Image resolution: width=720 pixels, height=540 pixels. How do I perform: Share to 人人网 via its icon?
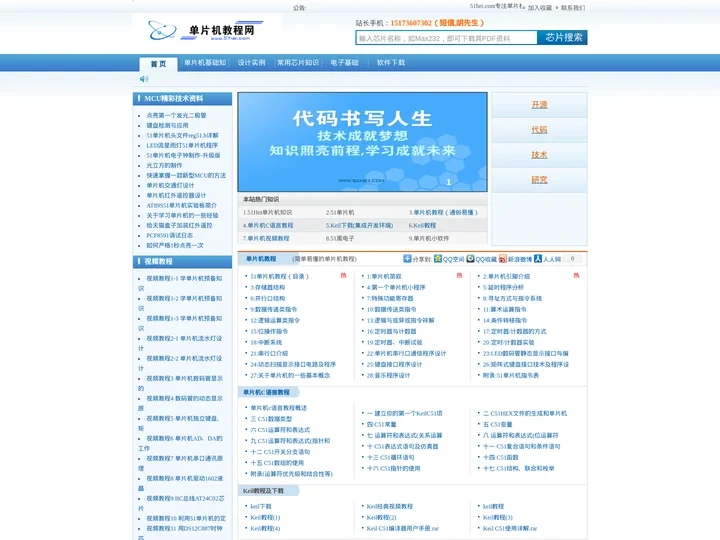[538, 259]
